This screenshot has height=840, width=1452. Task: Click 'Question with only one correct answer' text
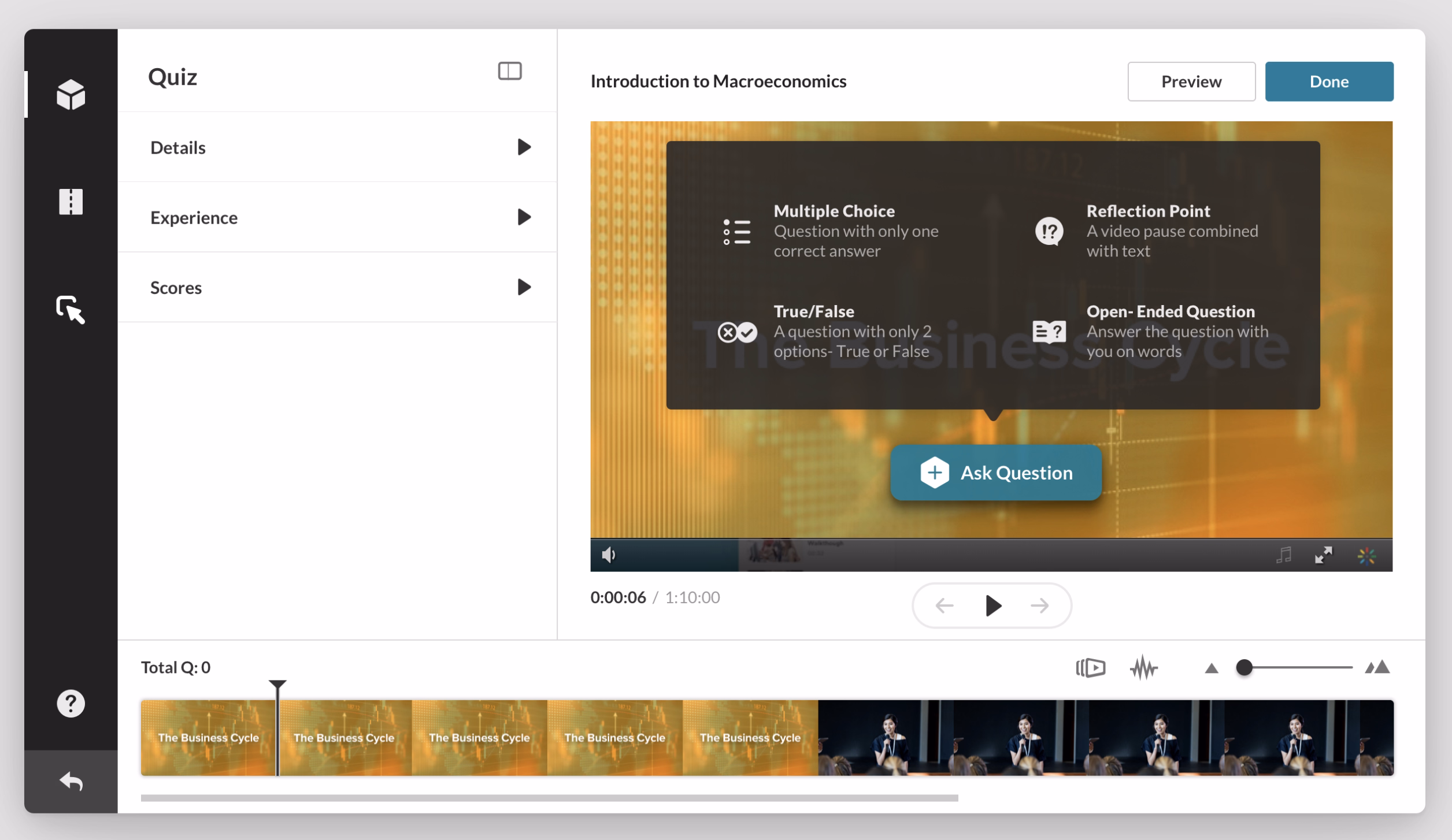pyautogui.click(x=856, y=241)
